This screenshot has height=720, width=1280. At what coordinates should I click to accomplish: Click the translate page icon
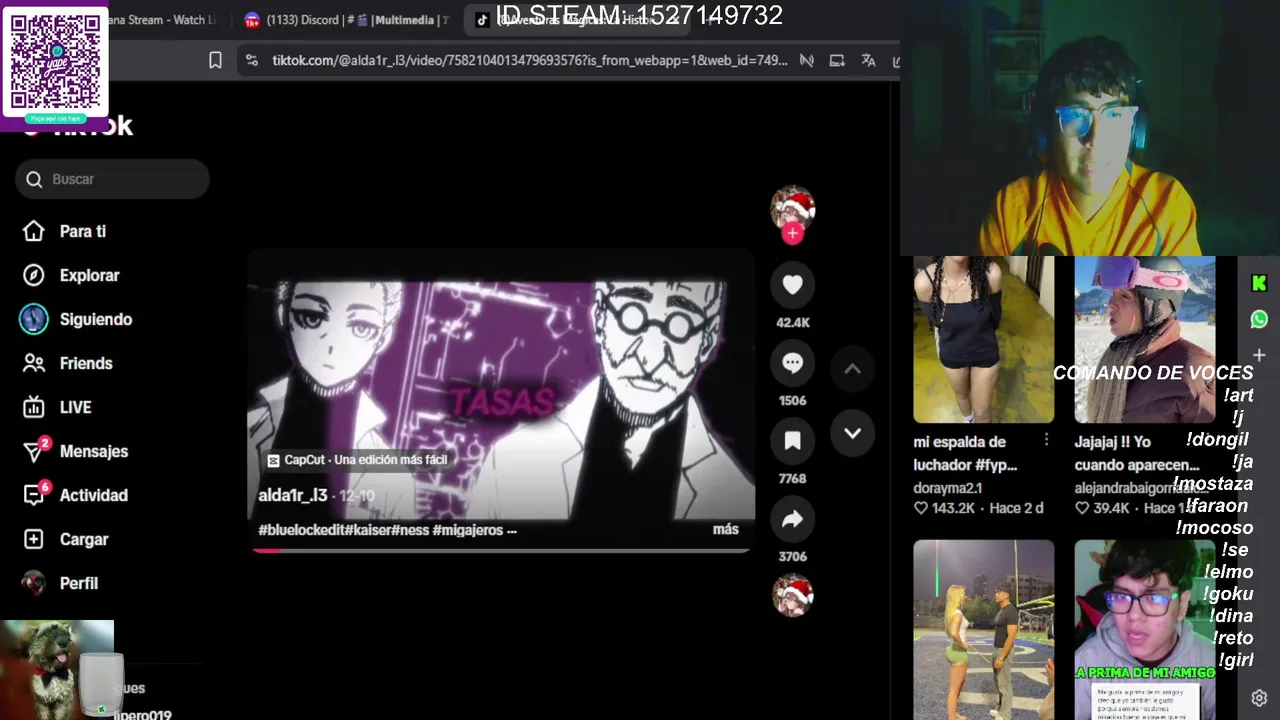pos(868,61)
